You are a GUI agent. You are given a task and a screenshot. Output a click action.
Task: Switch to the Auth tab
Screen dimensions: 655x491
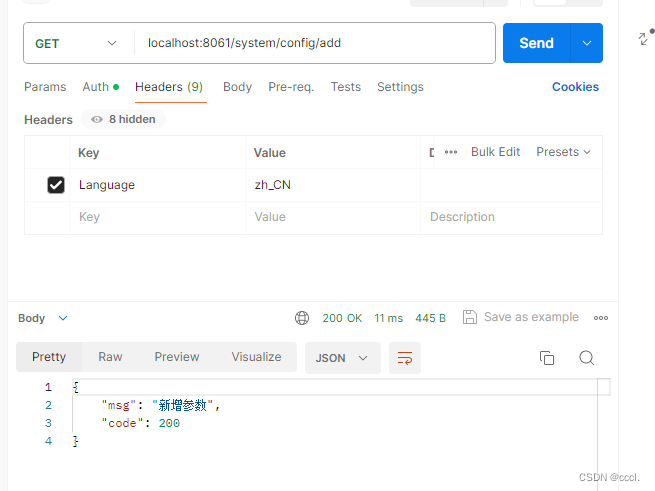(x=101, y=87)
